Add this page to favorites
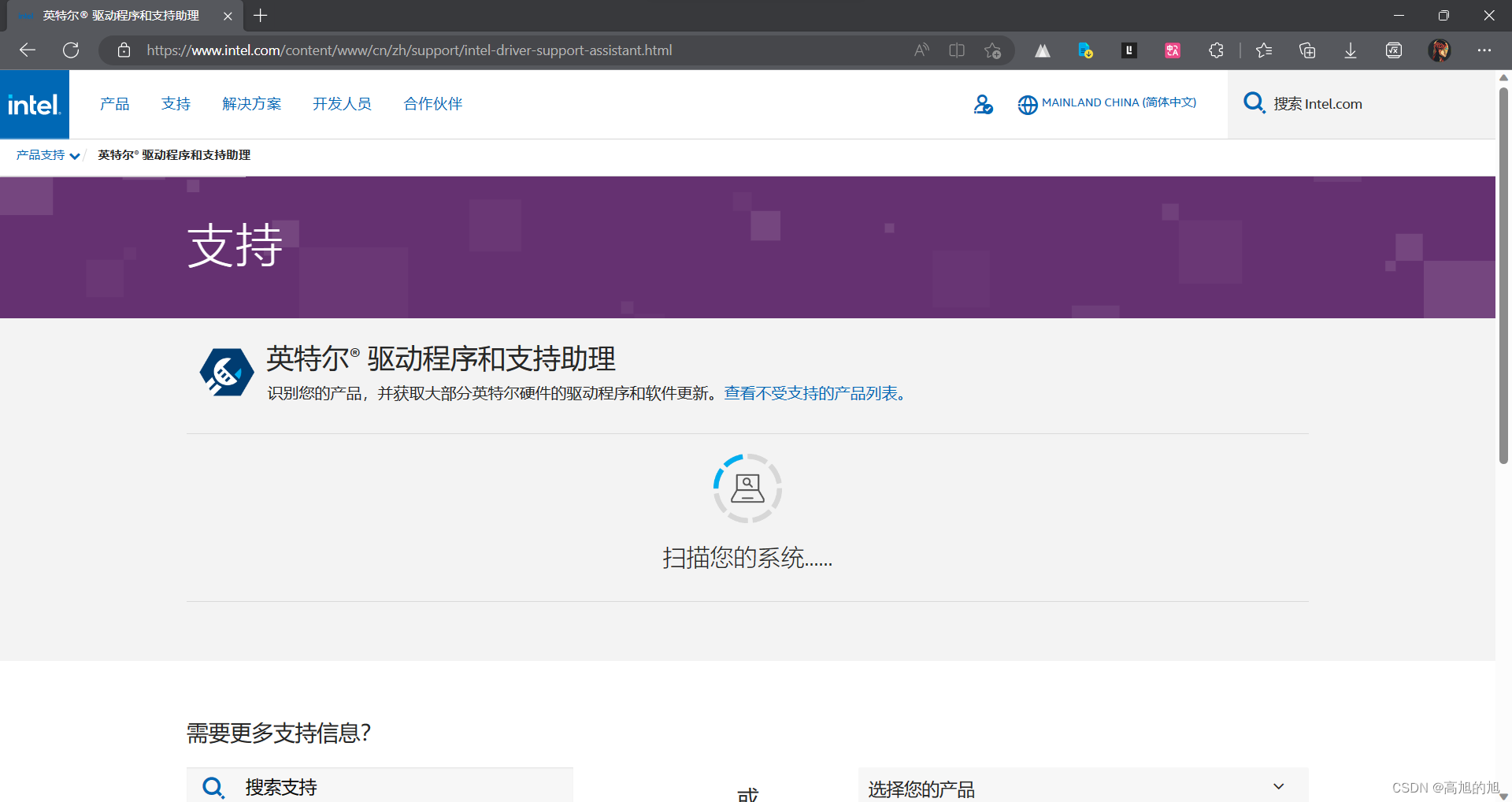The image size is (1512, 802). tap(992, 50)
